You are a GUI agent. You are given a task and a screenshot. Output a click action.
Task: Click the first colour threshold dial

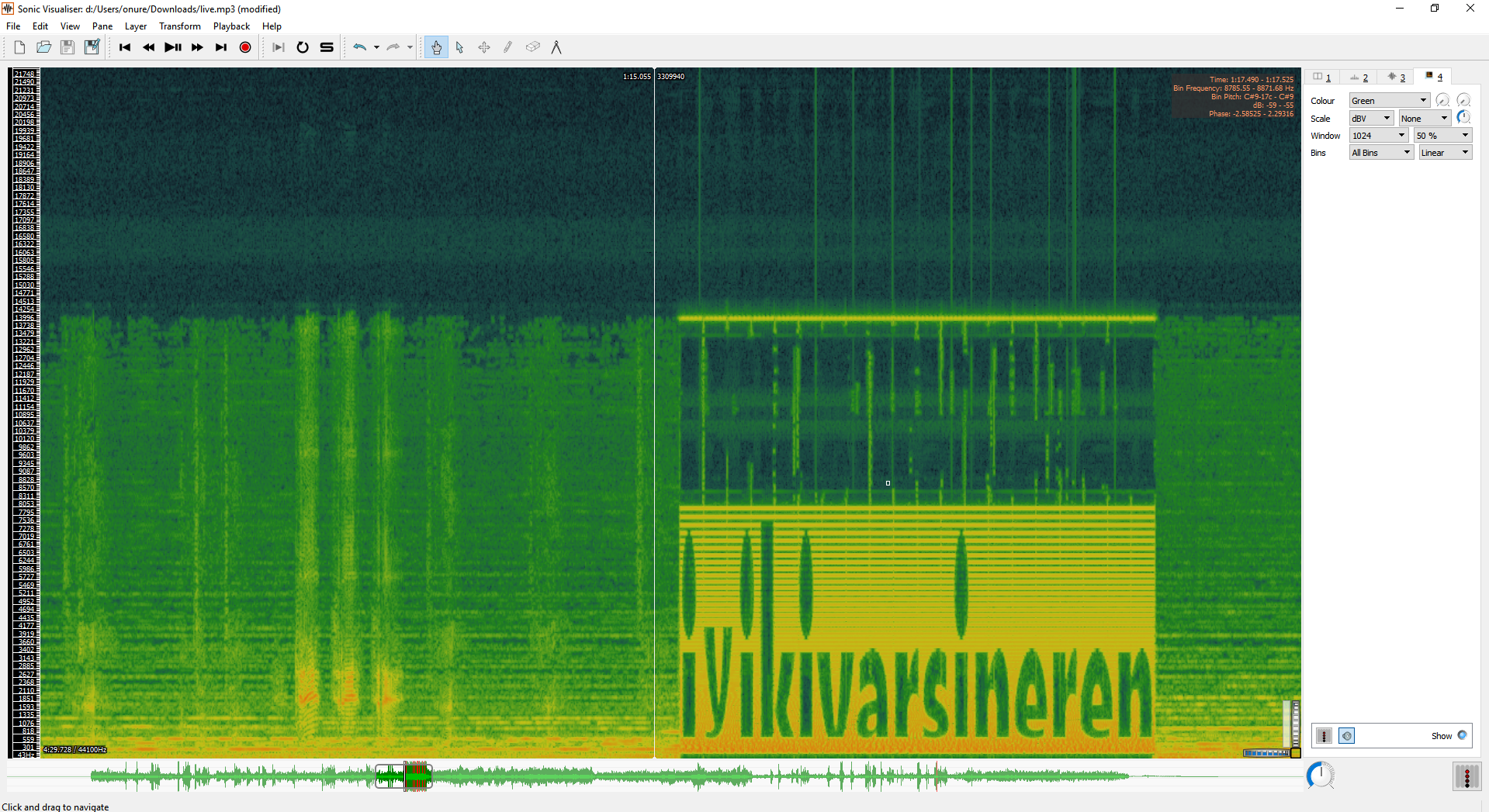pyautogui.click(x=1442, y=100)
